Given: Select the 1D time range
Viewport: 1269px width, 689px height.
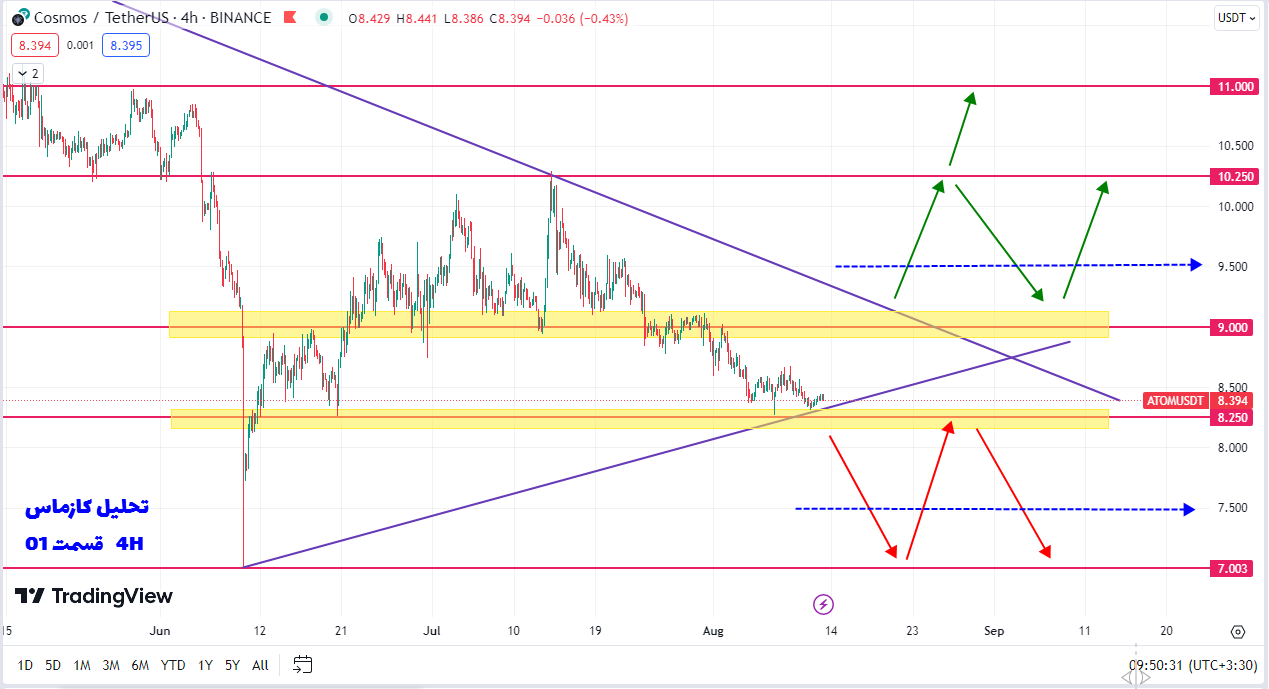Looking at the screenshot, I should tap(25, 665).
